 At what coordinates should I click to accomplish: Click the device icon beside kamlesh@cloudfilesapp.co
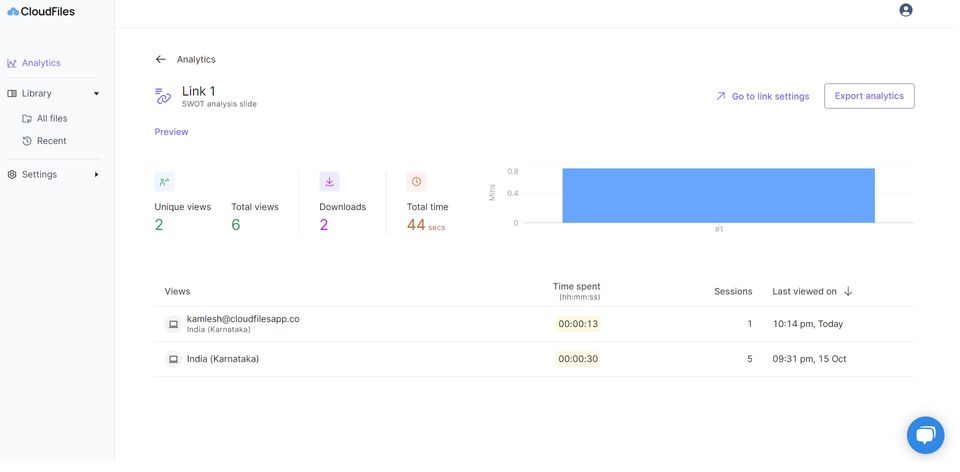[x=173, y=324]
